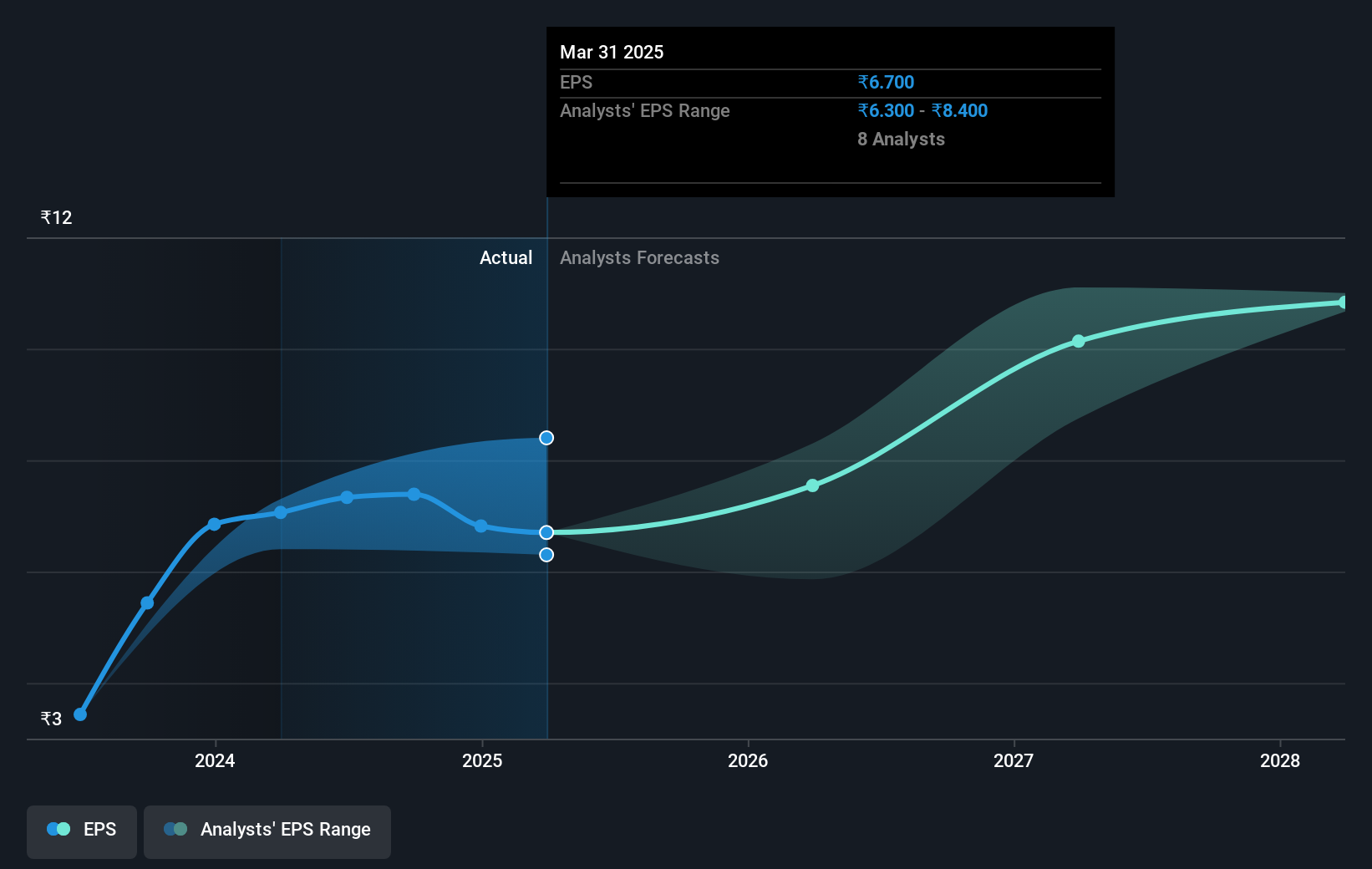Select the 2026 forecast EPS point
This screenshot has height=869, width=1372.
coord(812,485)
